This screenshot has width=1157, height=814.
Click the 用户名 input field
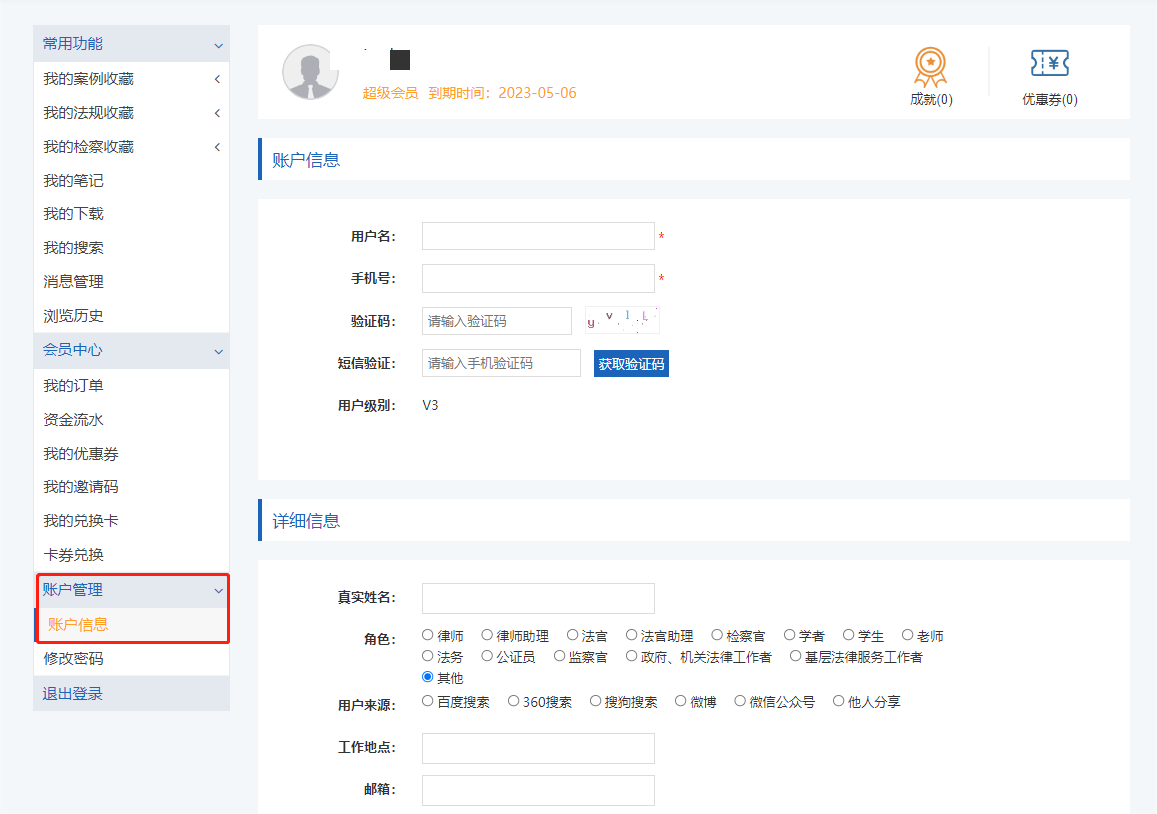[538, 236]
